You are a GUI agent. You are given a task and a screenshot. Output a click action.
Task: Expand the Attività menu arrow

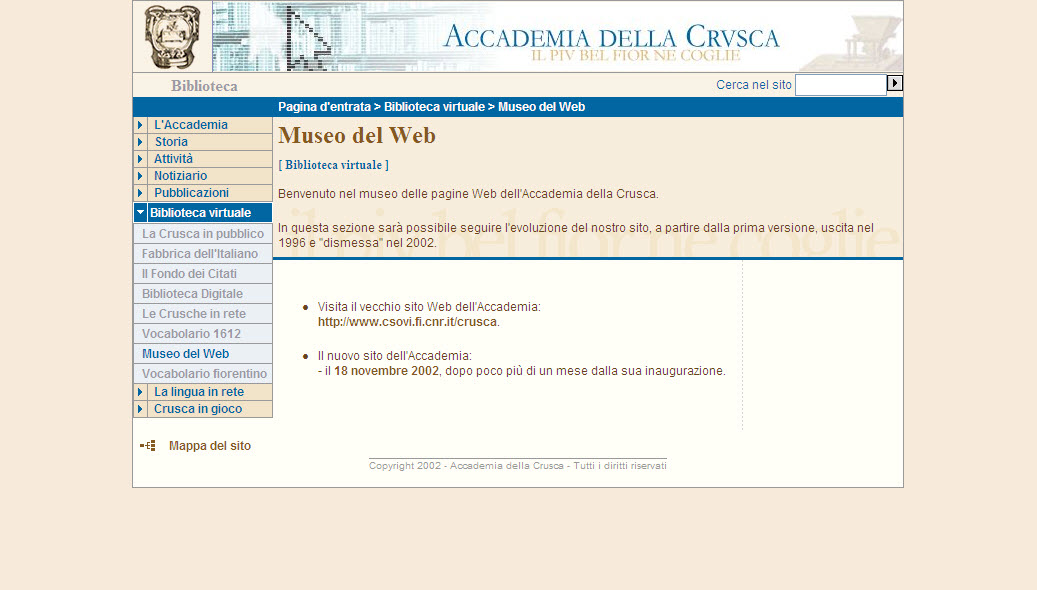point(140,159)
